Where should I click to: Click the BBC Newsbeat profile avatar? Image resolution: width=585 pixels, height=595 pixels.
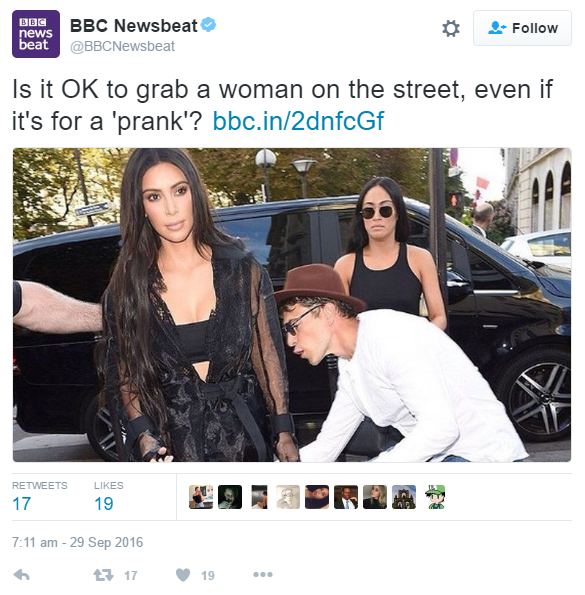[x=36, y=34]
